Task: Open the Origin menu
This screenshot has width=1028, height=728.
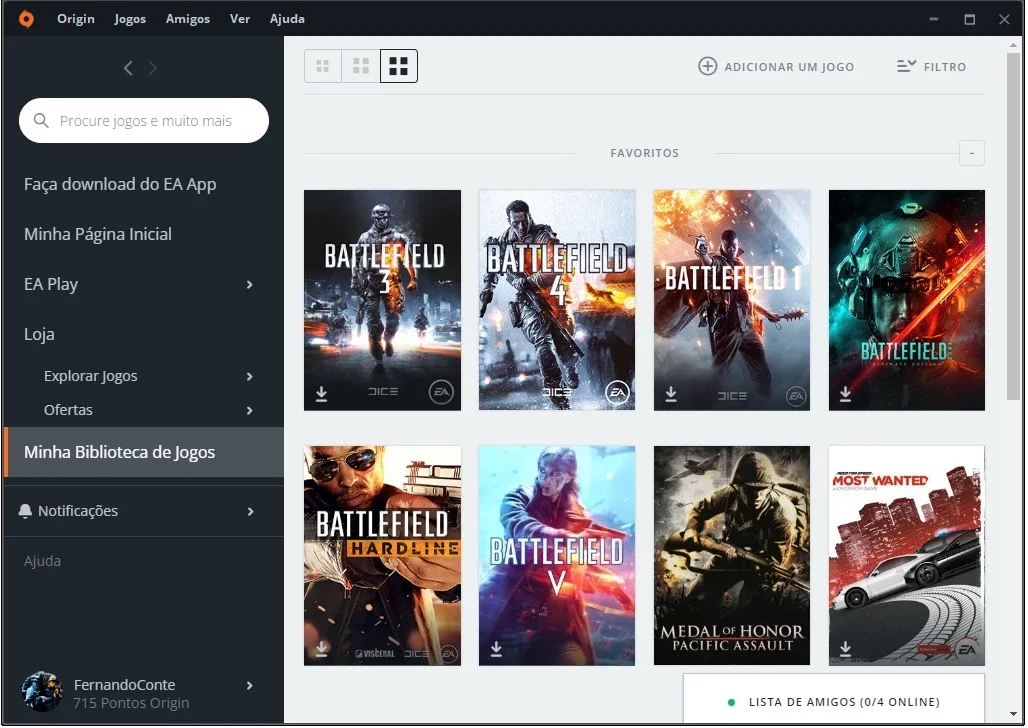Action: (x=75, y=18)
